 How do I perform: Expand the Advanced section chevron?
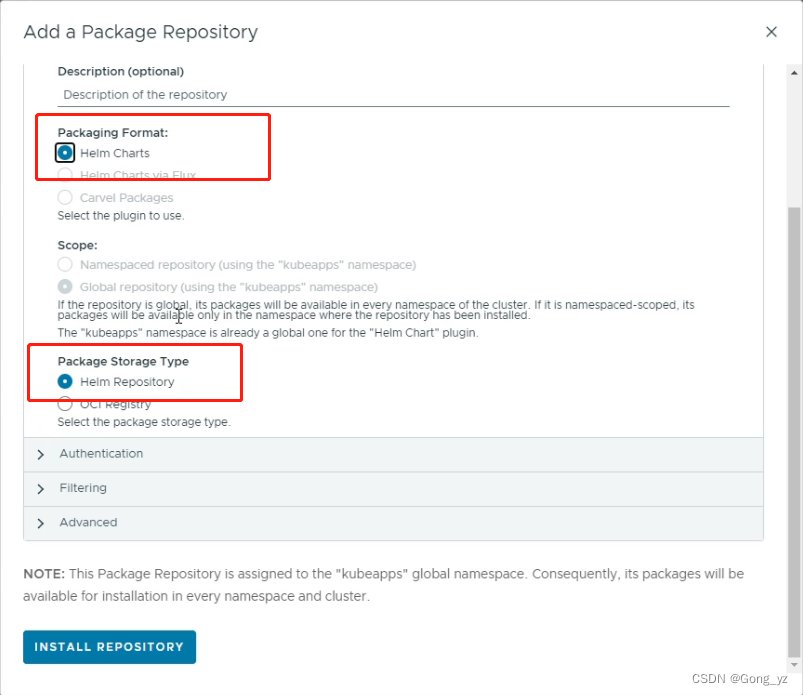pyautogui.click(x=41, y=523)
